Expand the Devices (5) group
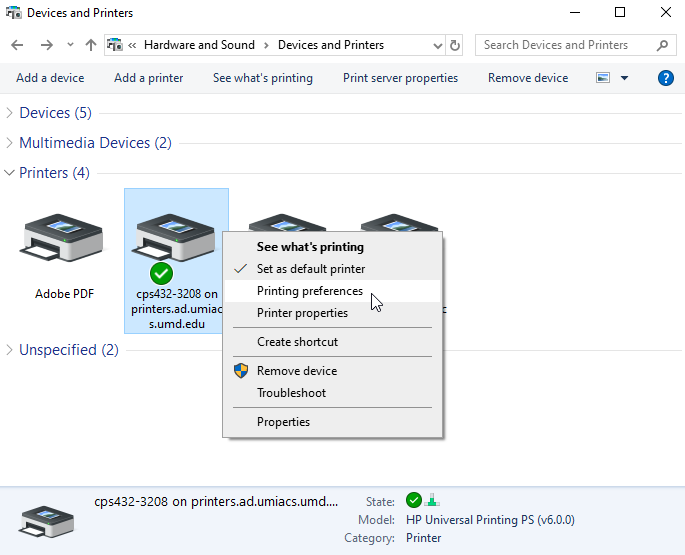685x555 pixels. pos(10,113)
